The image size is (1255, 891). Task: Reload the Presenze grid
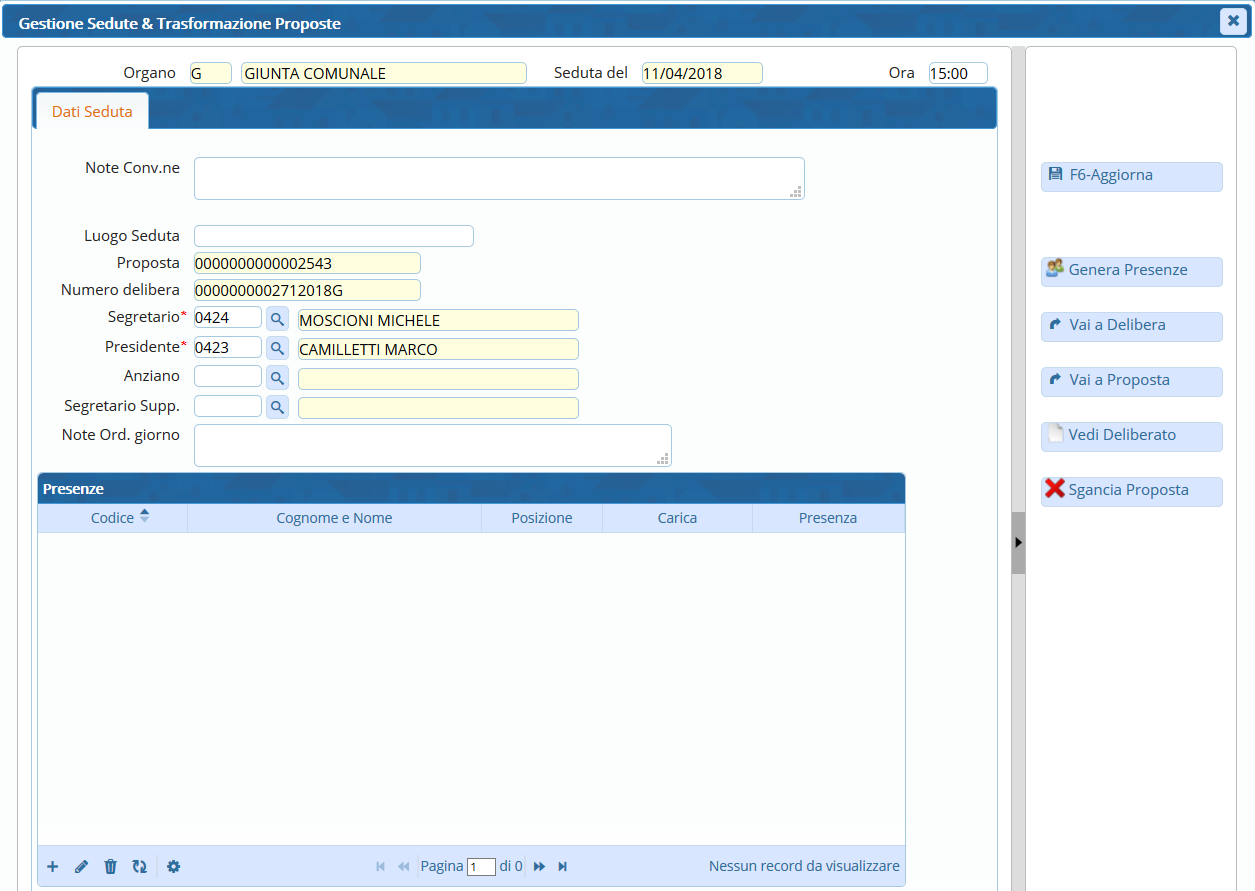click(140, 866)
